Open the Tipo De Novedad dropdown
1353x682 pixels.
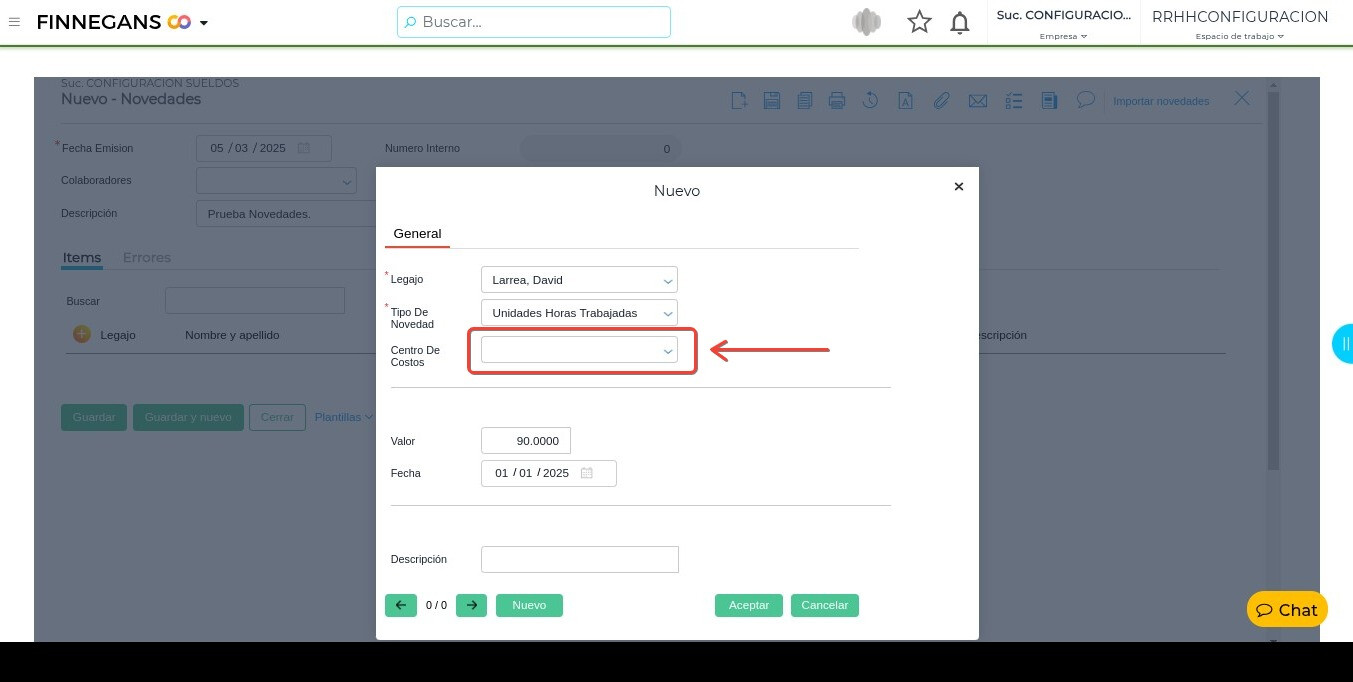coord(579,313)
